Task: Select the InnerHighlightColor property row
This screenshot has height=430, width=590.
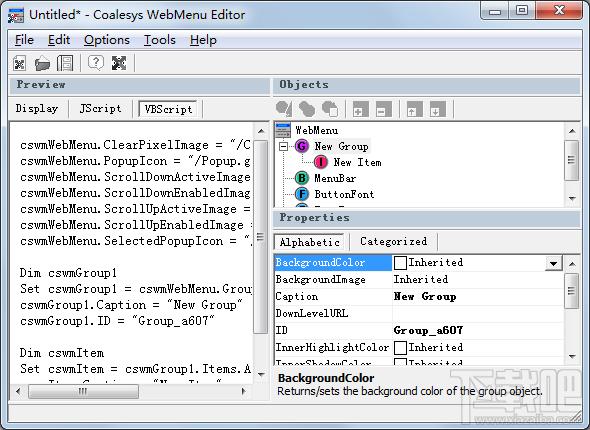Action: (418, 347)
